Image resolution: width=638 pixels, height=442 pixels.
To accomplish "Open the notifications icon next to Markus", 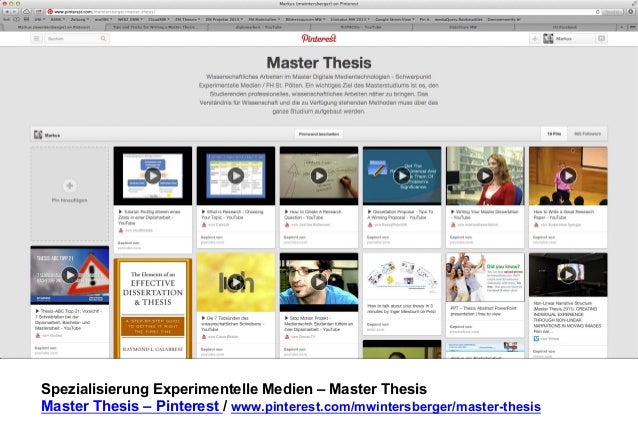I will (601, 39).
